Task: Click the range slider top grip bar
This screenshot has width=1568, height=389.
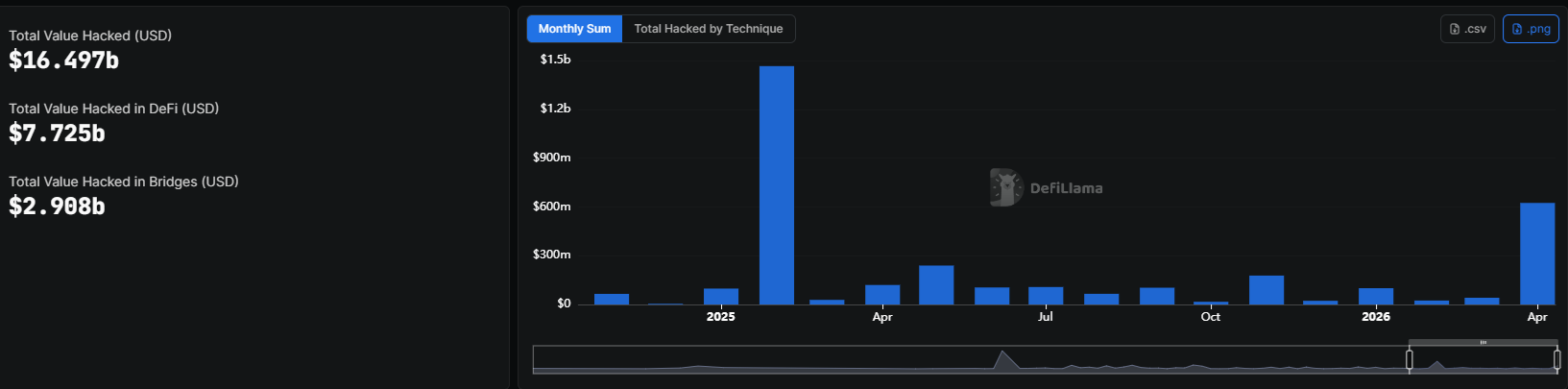Action: (x=1483, y=342)
